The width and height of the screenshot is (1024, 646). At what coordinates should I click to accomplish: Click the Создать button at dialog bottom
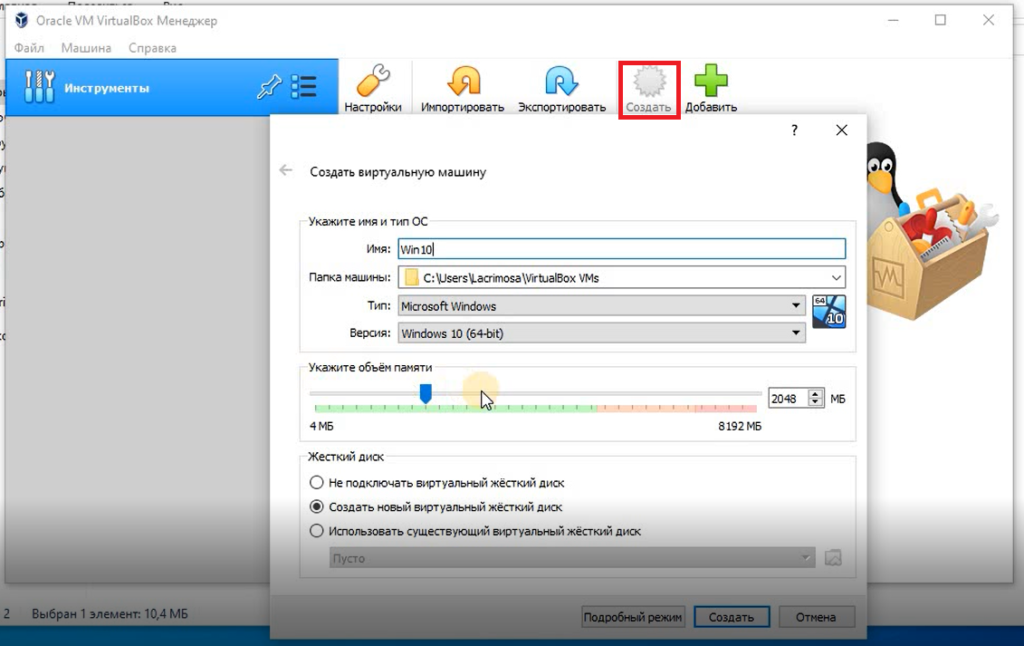731,617
